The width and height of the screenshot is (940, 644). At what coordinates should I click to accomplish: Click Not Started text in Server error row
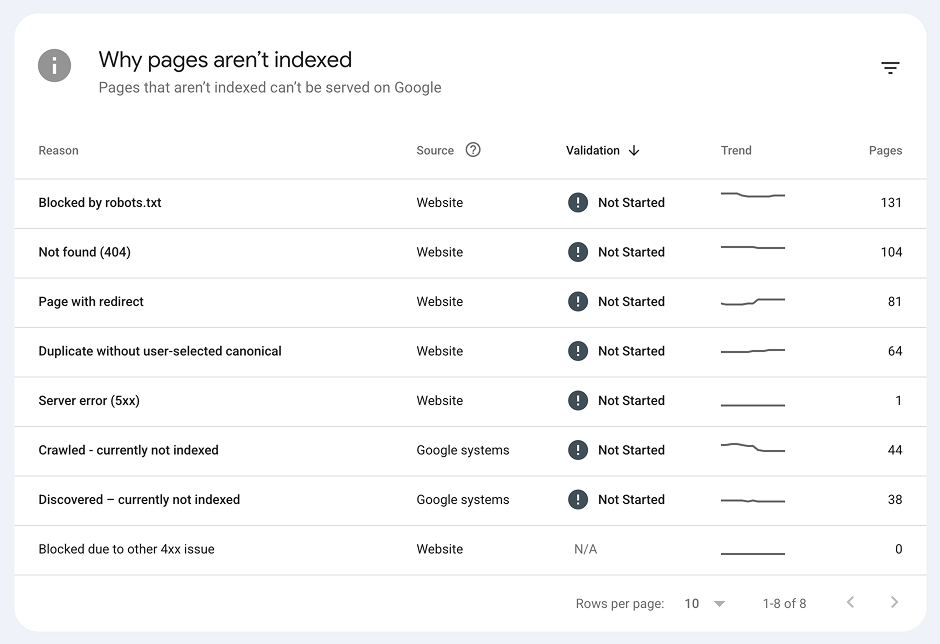tap(631, 401)
